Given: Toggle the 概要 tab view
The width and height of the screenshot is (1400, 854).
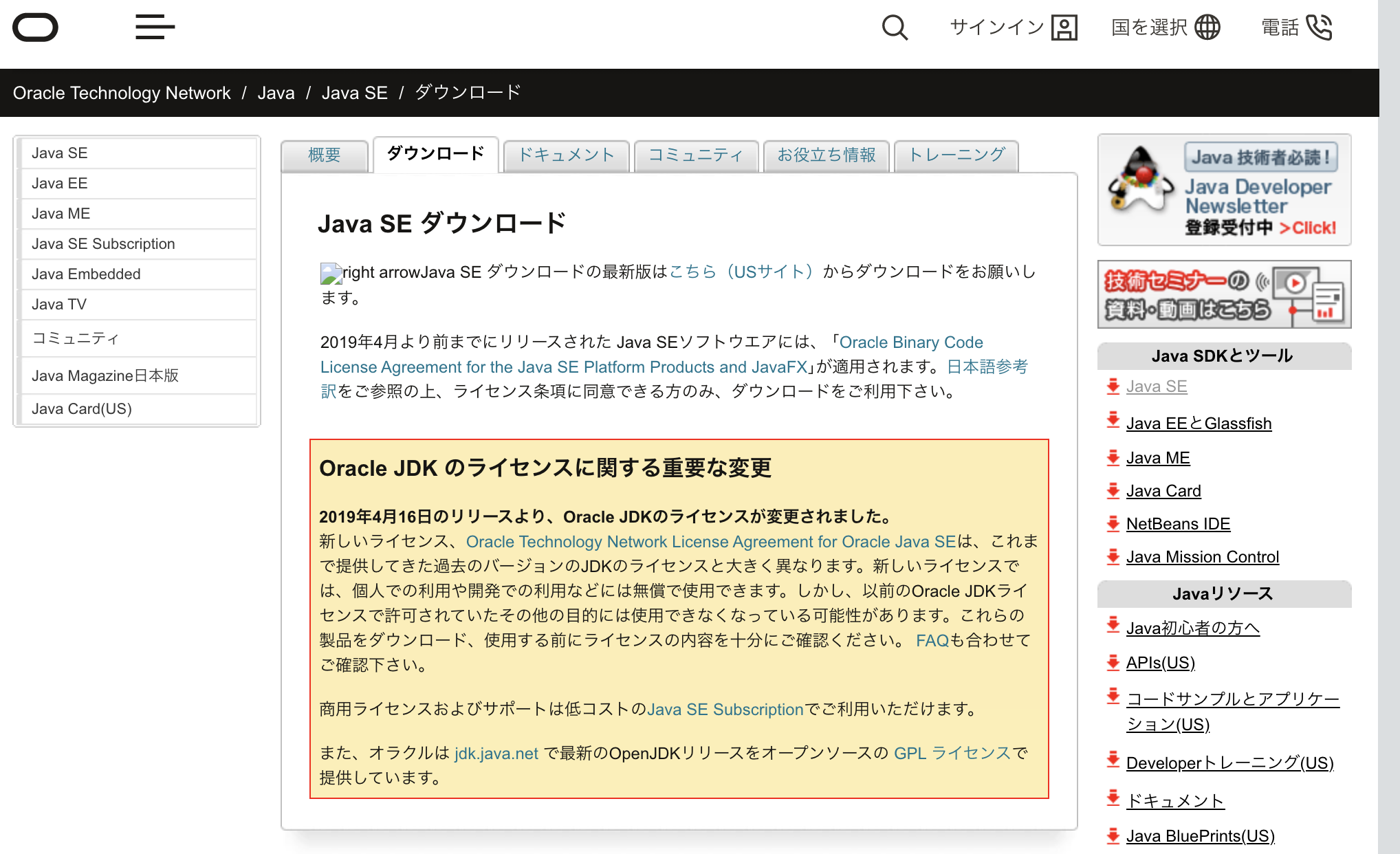Looking at the screenshot, I should [x=324, y=155].
